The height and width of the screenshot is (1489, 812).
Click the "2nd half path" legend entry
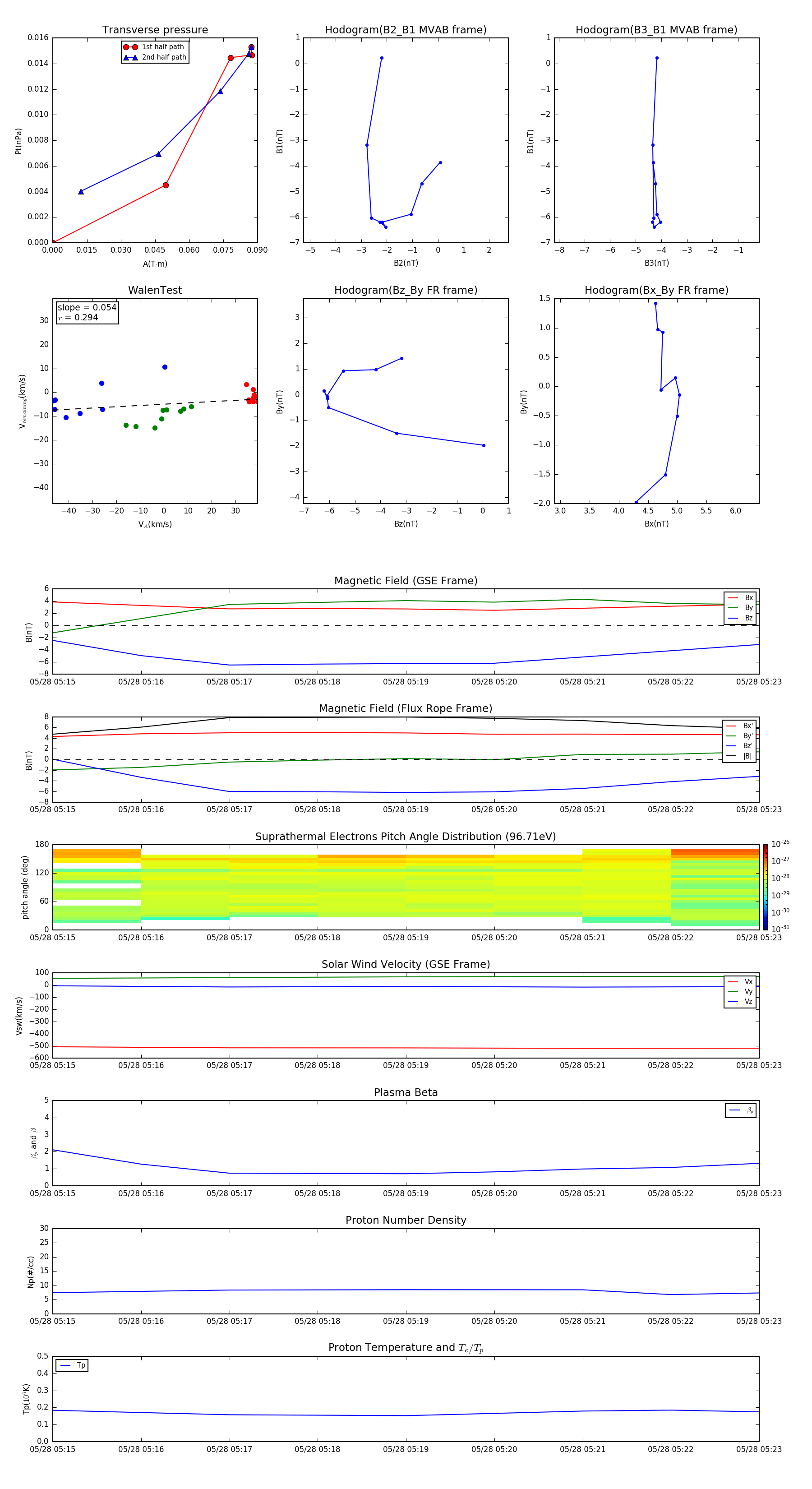click(x=155, y=57)
